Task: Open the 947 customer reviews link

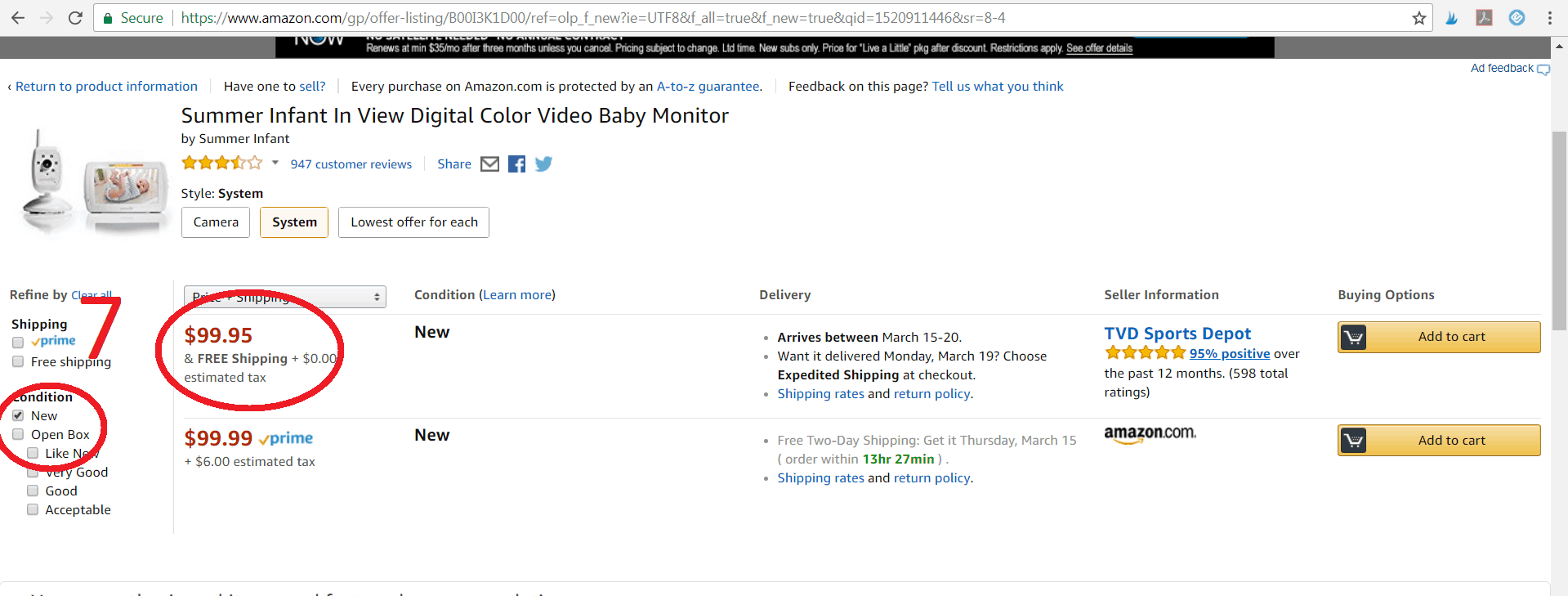Action: point(351,164)
